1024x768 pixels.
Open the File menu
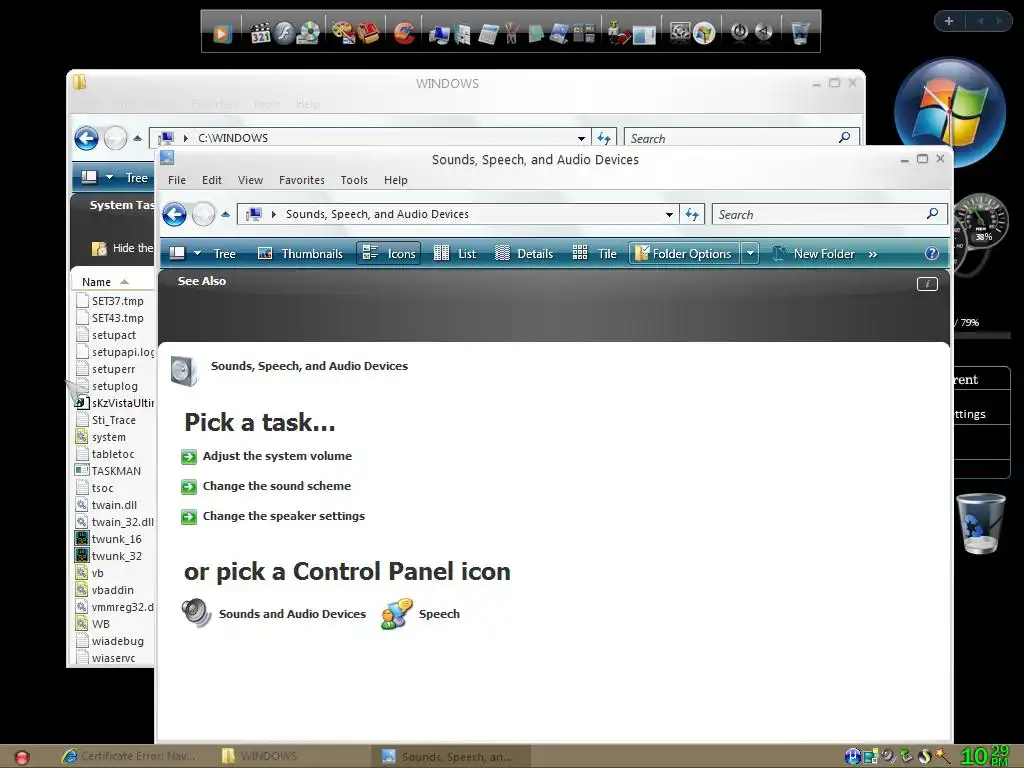click(x=177, y=180)
